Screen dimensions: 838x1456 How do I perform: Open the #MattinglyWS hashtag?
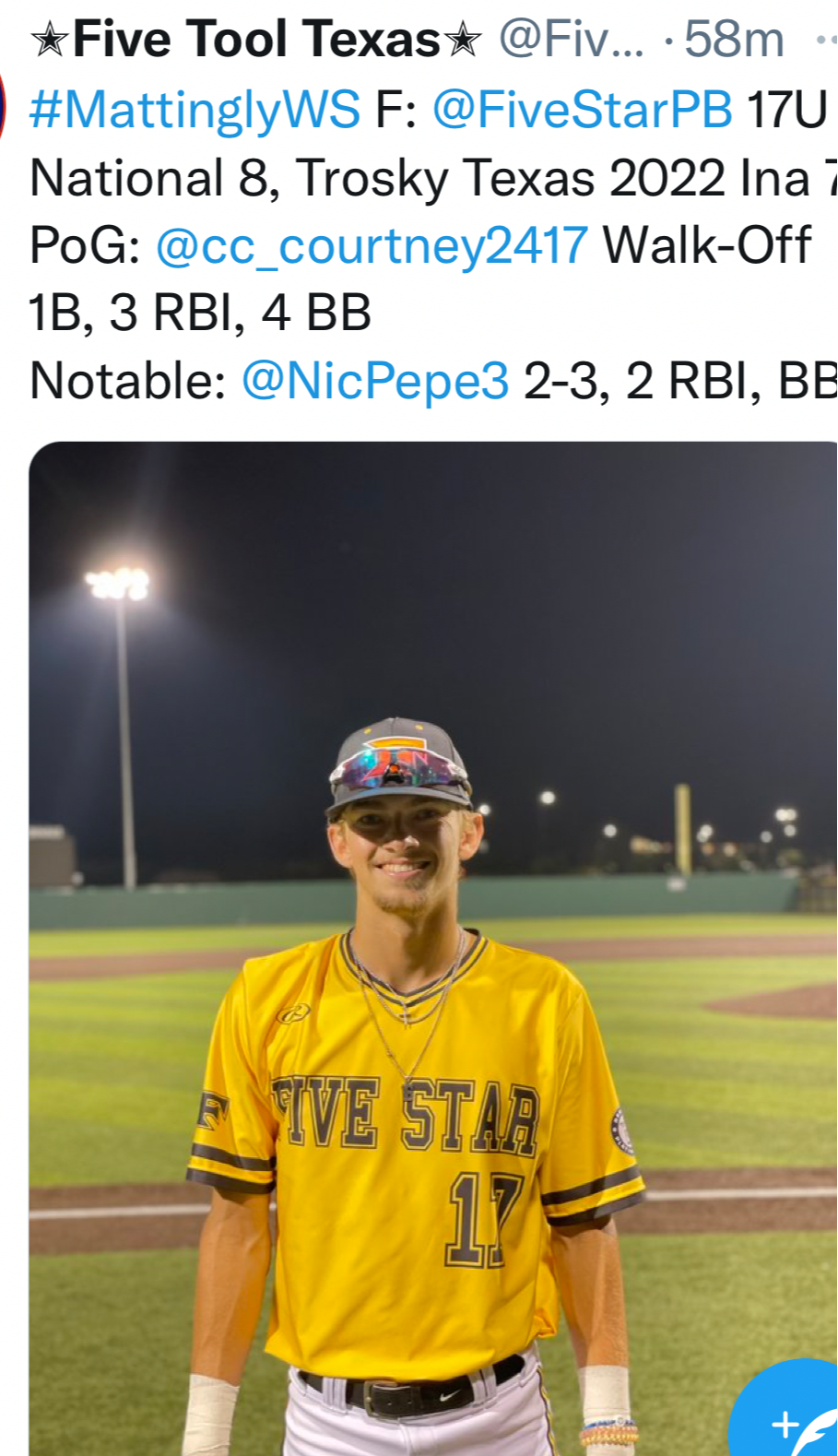[x=195, y=111]
